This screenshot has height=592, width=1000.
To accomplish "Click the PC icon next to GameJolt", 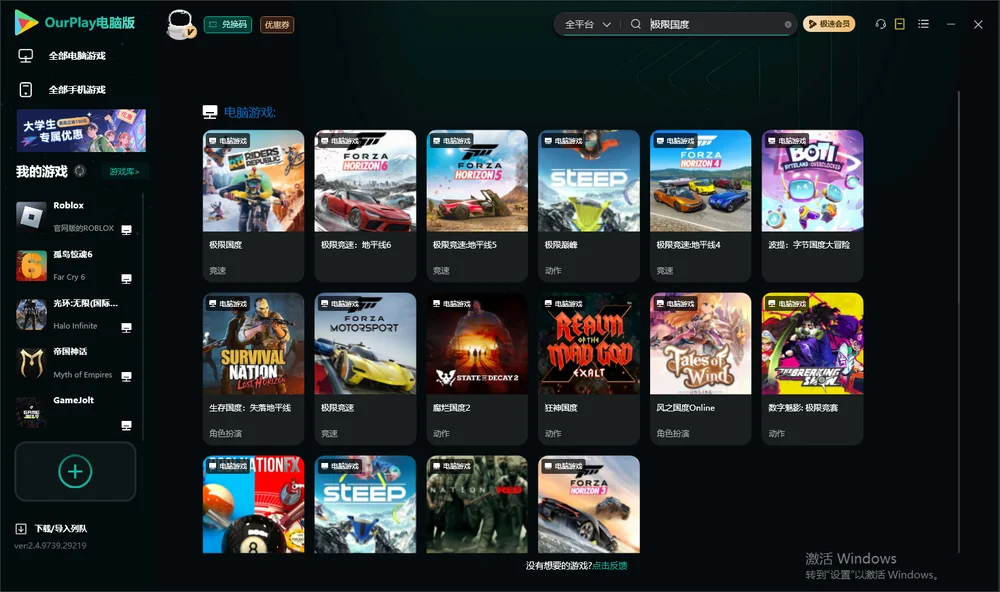I will pos(126,426).
